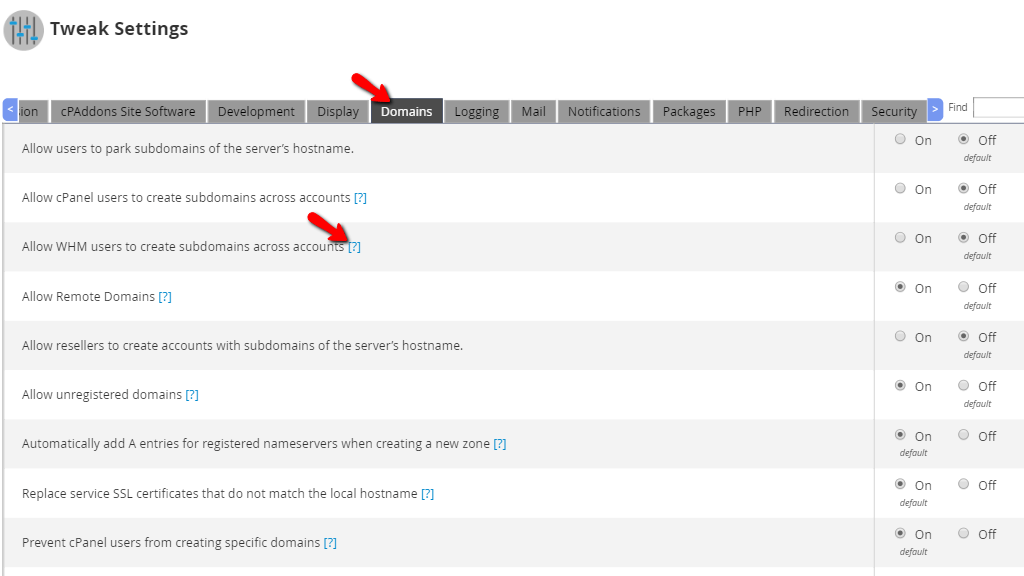Go to the Mail tab
1024x576 pixels.
coord(534,112)
